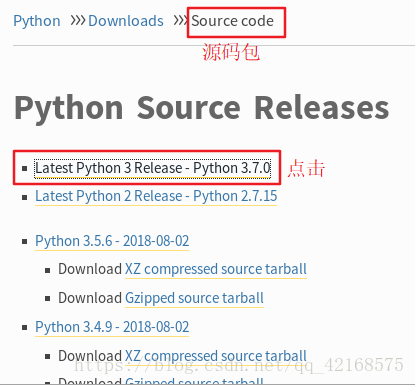The image size is (415, 385).
Task: Click the Python Source Releases heading
Action: [x=202, y=108]
